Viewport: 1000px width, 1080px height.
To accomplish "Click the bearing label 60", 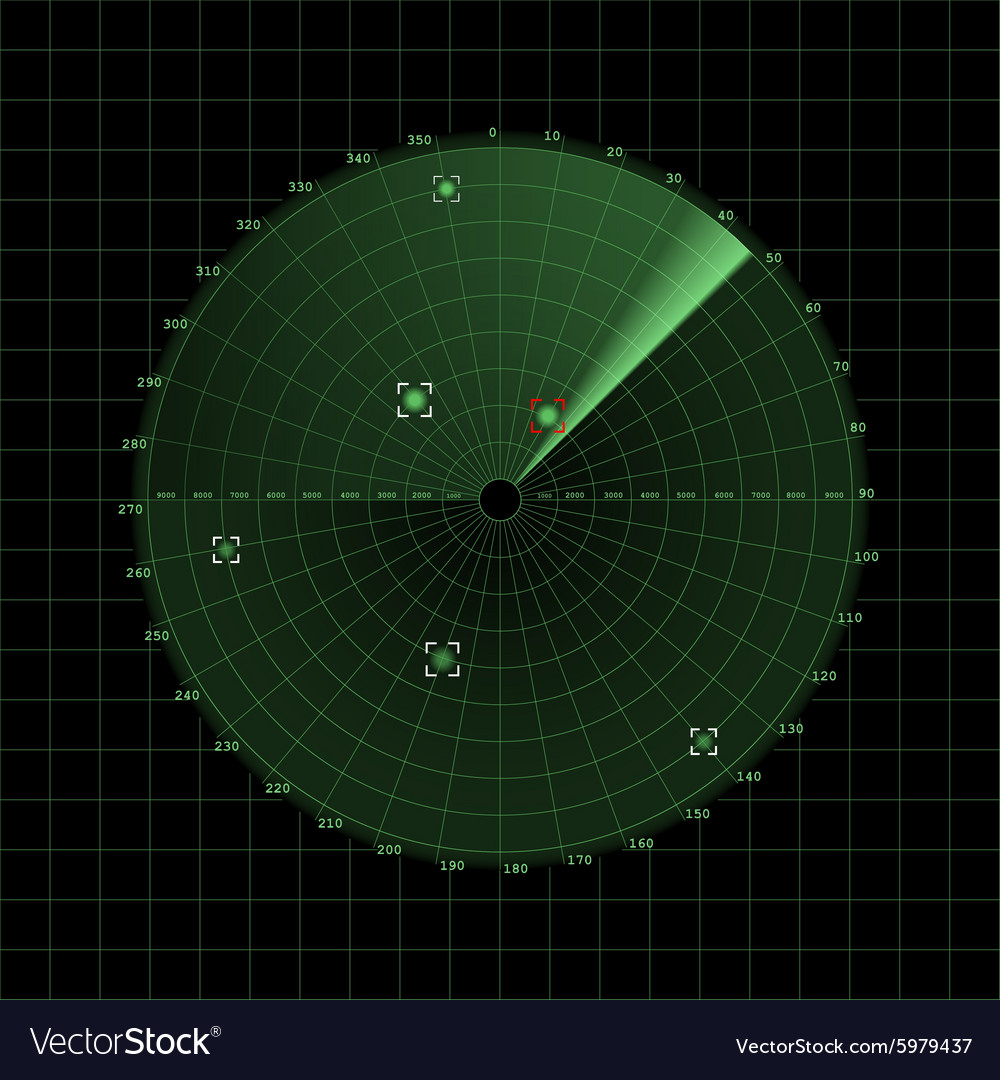I will [813, 307].
